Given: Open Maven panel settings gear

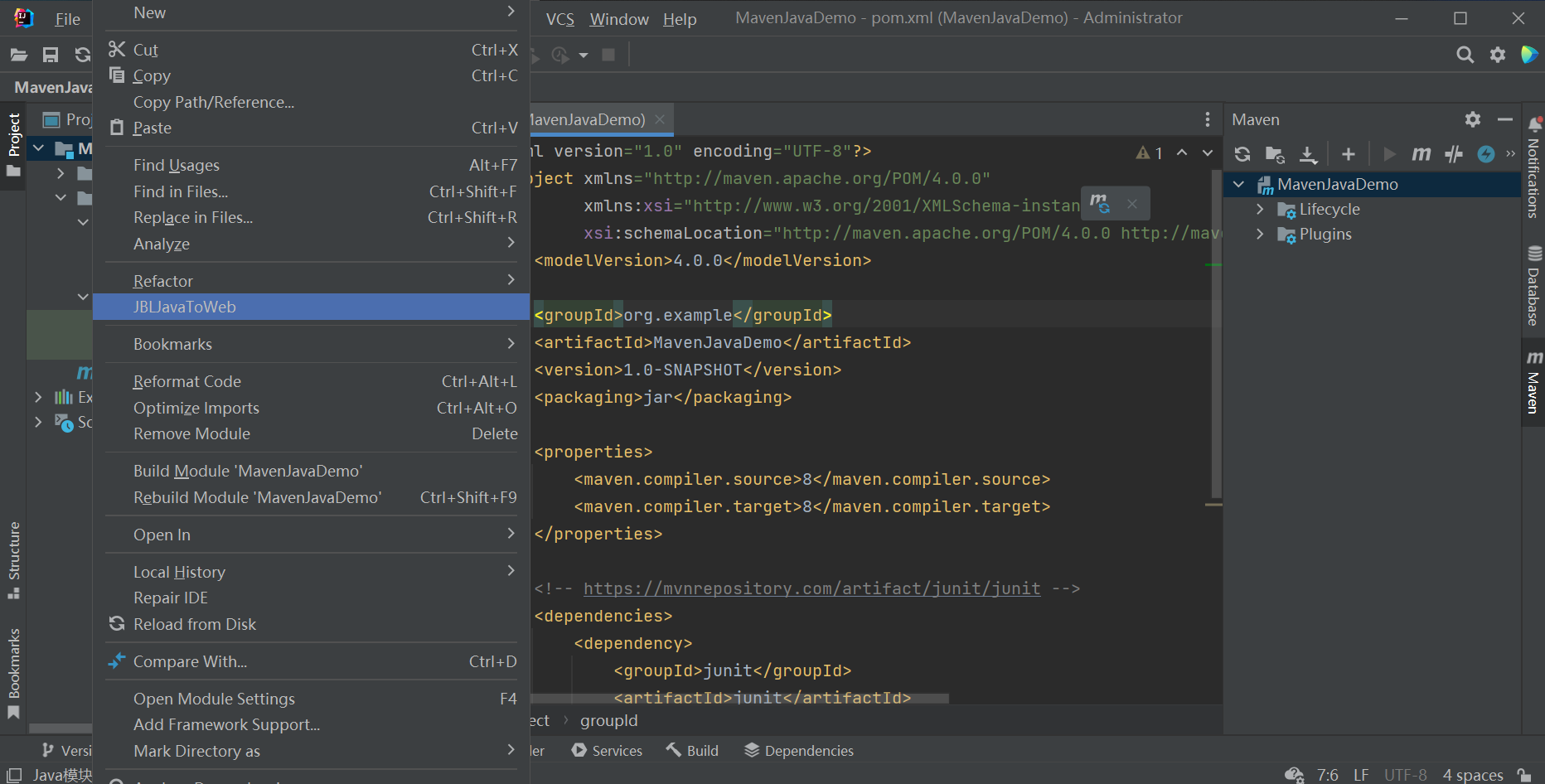Looking at the screenshot, I should click(1473, 119).
